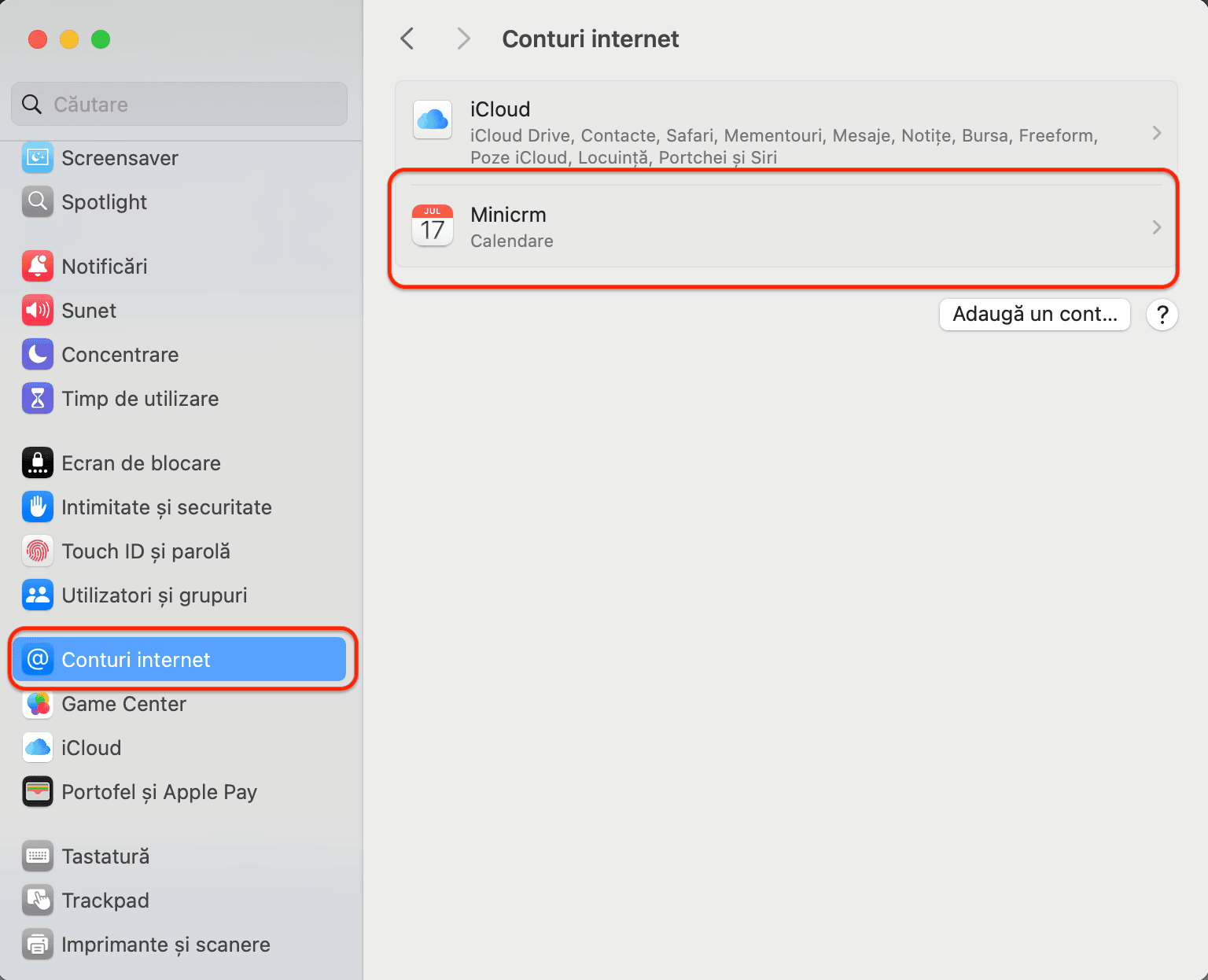Select the Trackpad icon in sidebar
The image size is (1208, 980).
38,901
